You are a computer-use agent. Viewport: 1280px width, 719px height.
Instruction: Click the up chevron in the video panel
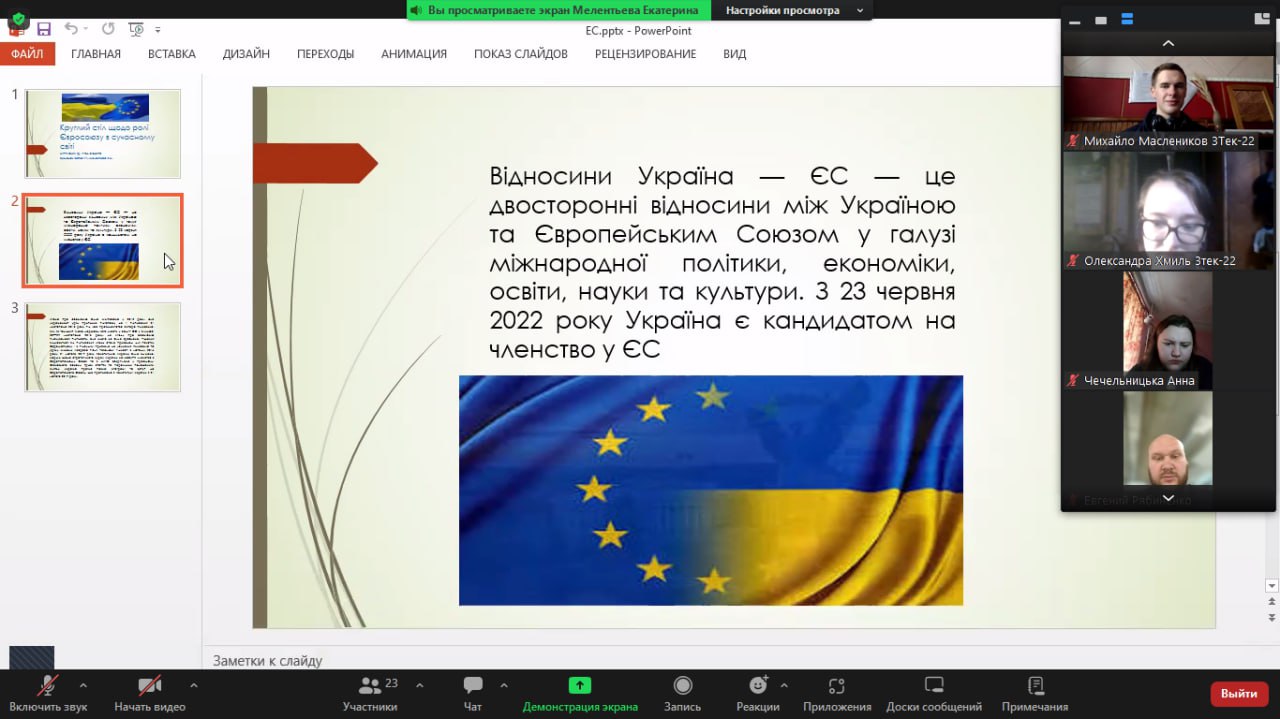[x=1168, y=43]
